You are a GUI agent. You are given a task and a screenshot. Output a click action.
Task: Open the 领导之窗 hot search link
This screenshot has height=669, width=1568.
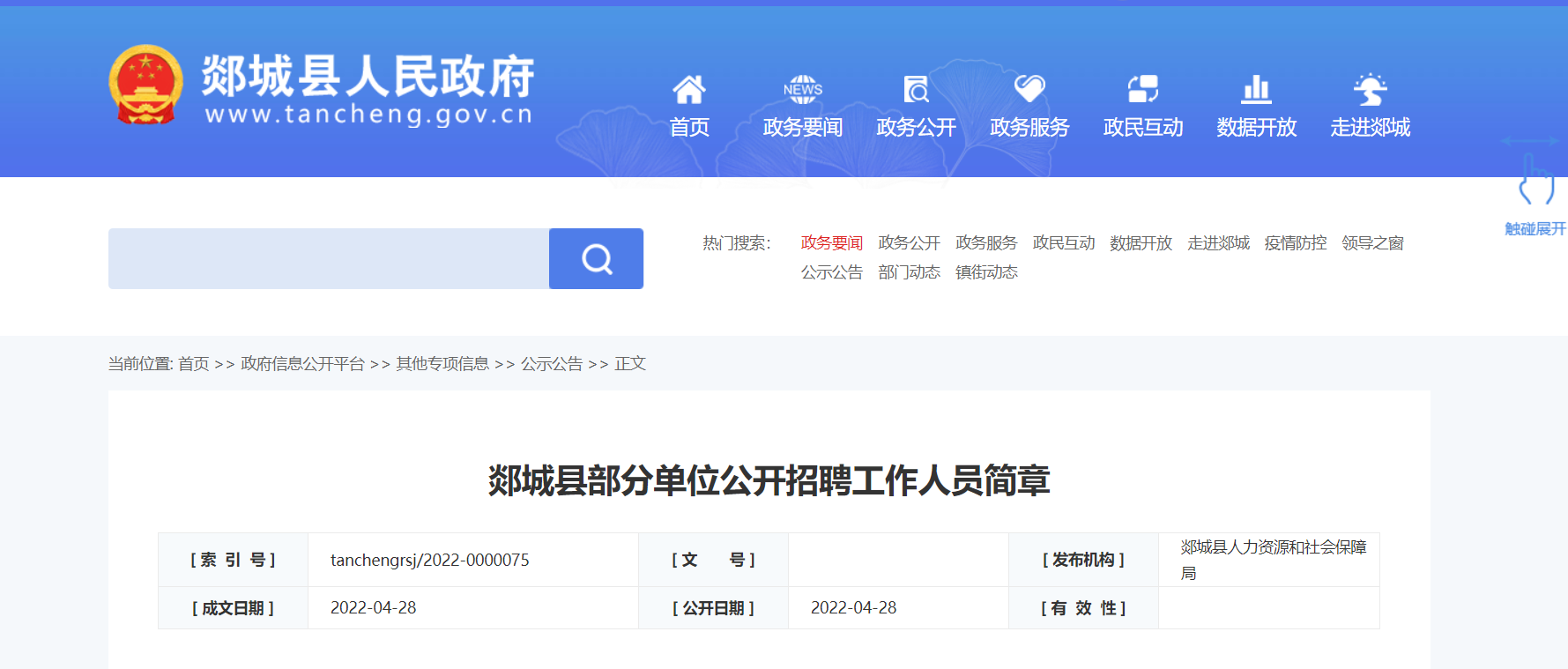pyautogui.click(x=1372, y=243)
